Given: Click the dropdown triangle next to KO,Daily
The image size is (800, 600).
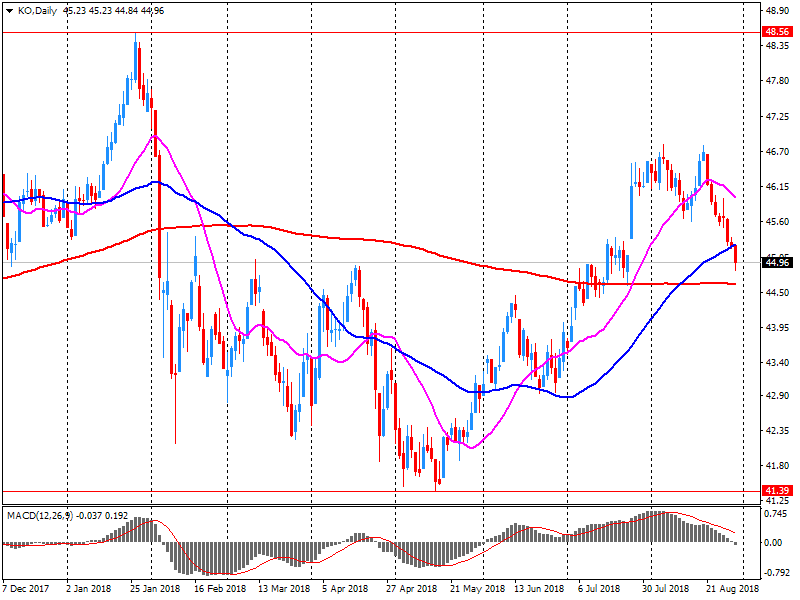Looking at the screenshot, I should pos(9,11).
